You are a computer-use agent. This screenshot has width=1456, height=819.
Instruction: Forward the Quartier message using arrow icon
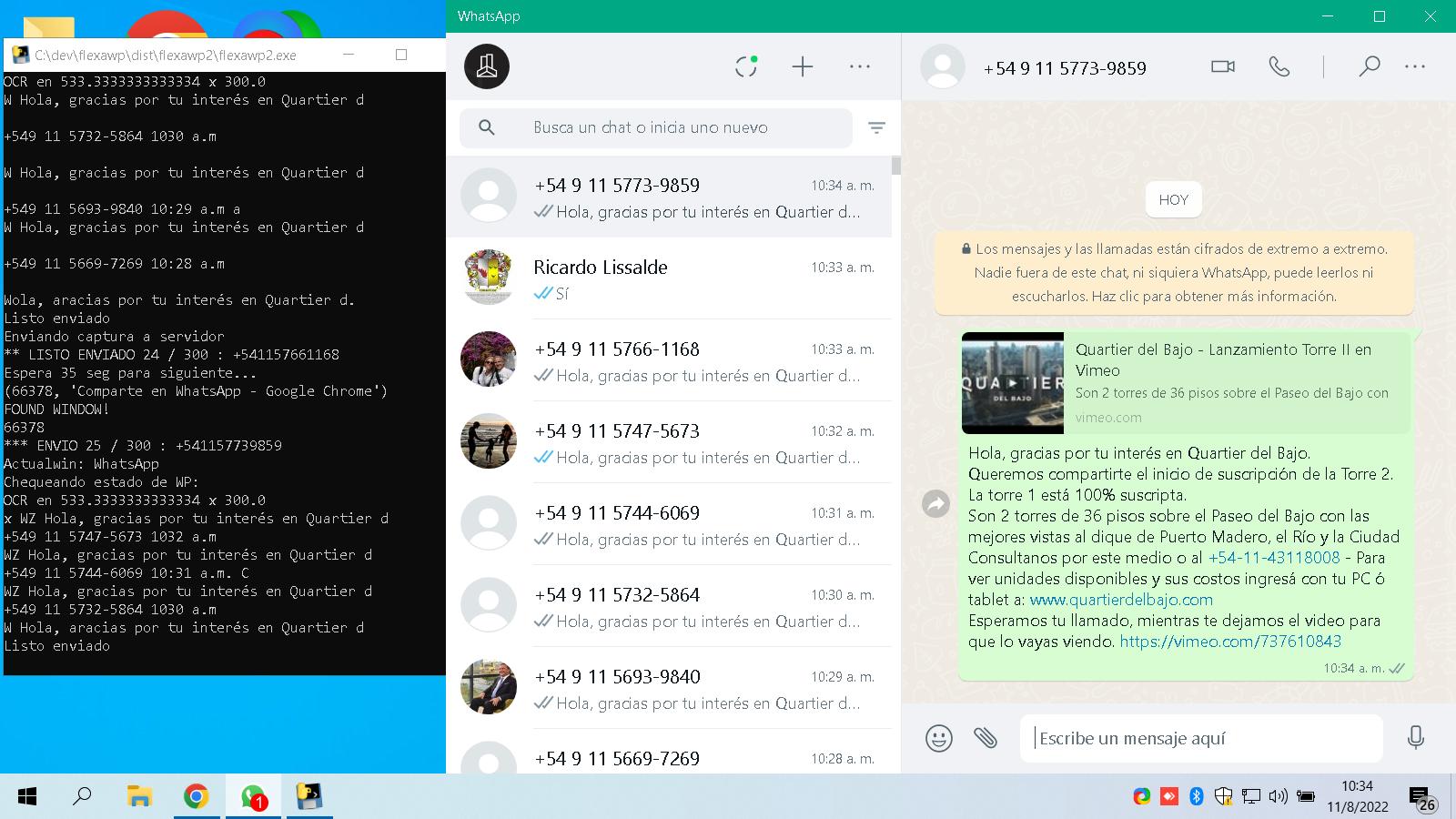(x=936, y=503)
